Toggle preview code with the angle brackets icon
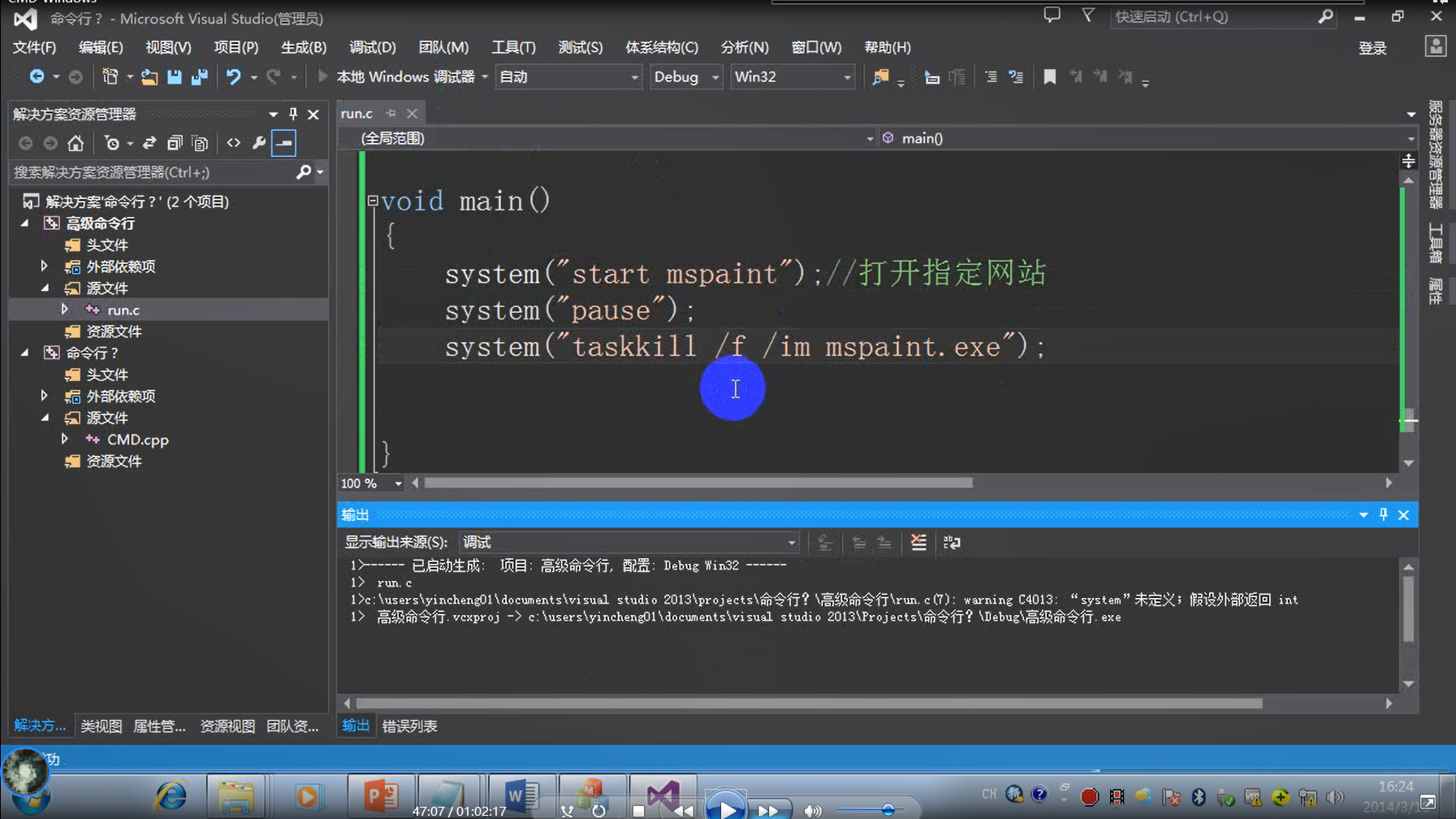The height and width of the screenshot is (819, 1456). 233,144
